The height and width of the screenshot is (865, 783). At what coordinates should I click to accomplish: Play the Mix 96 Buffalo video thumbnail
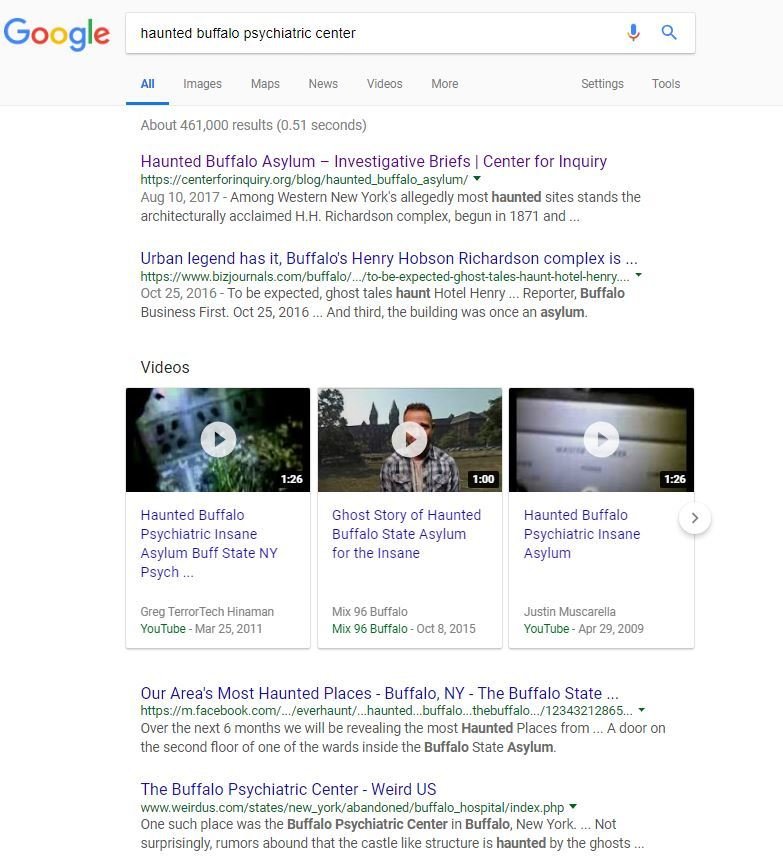coord(409,440)
